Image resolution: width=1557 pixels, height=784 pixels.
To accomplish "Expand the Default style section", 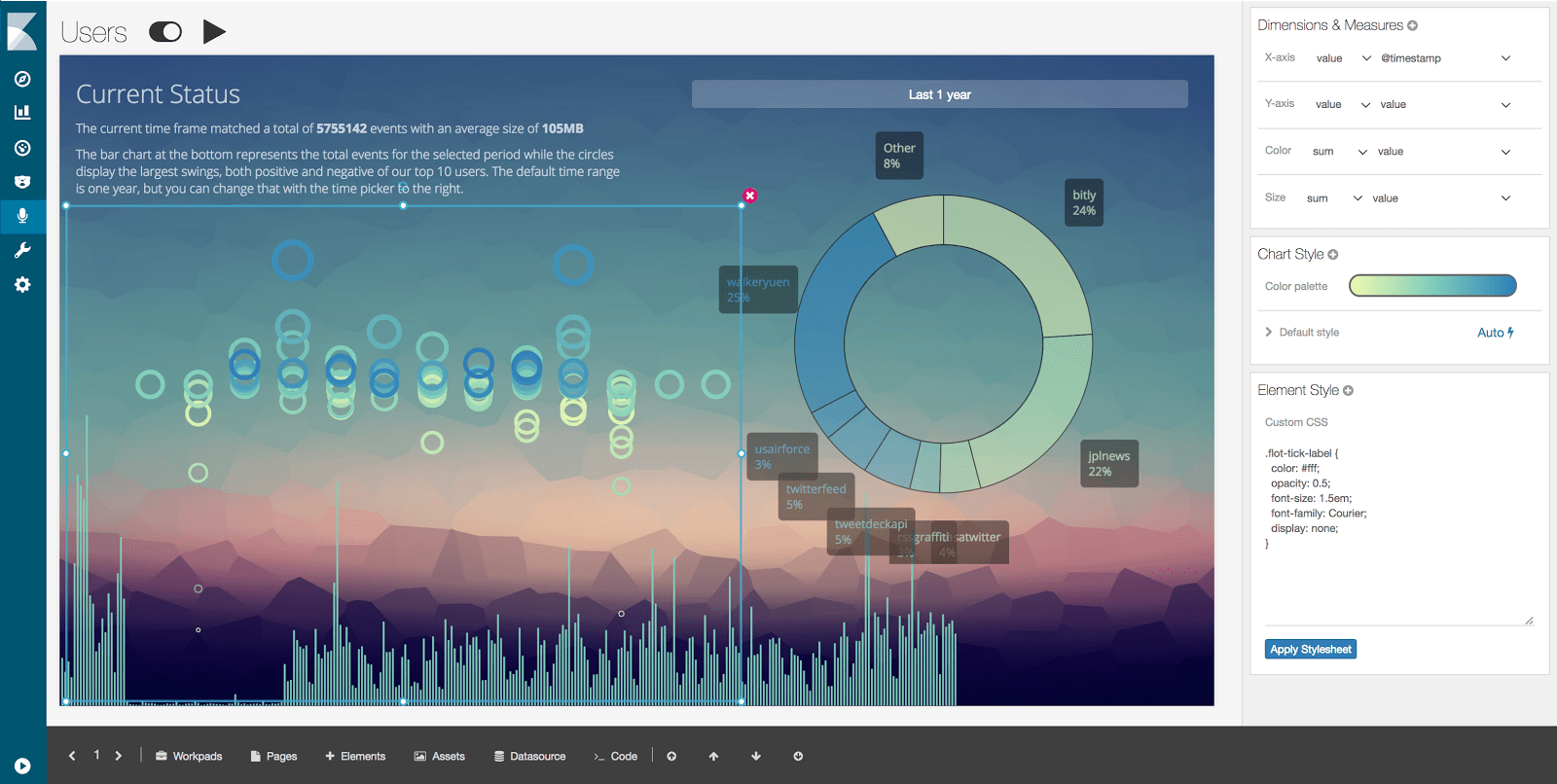I will 1302,333.
